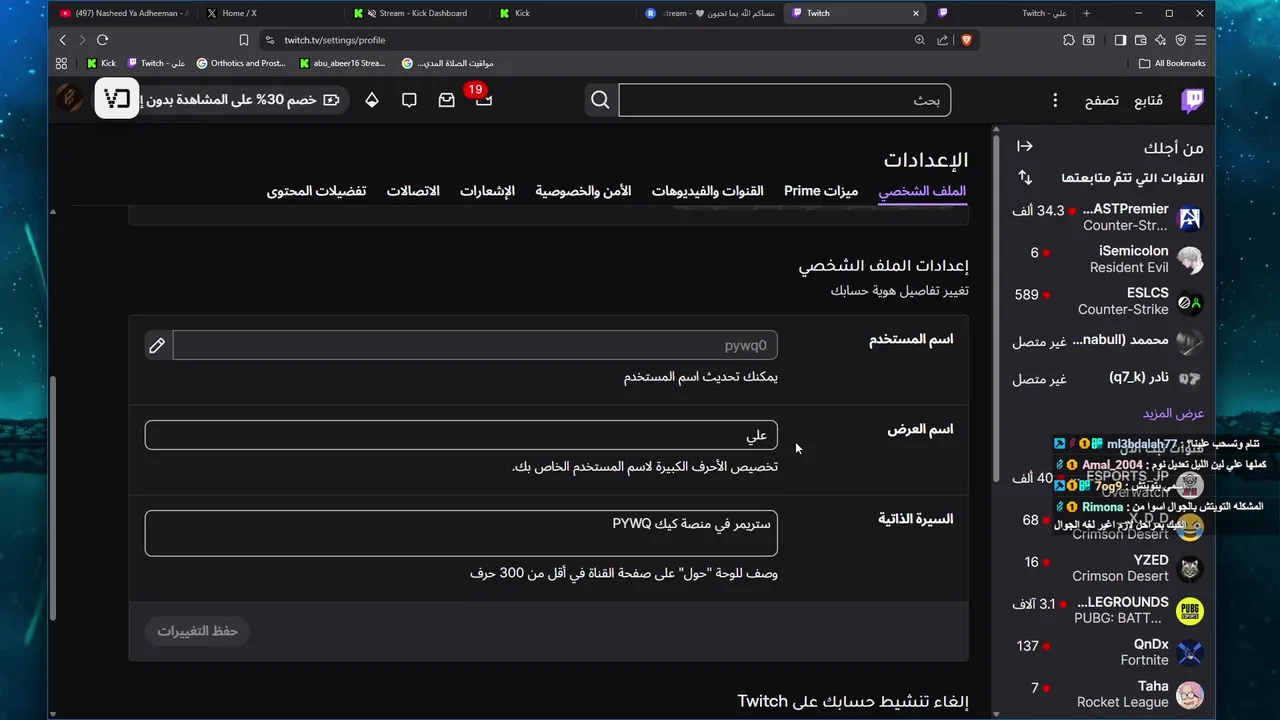Viewport: 1280px width, 720px height.
Task: Reload the page with refresh icon
Action: [102, 40]
